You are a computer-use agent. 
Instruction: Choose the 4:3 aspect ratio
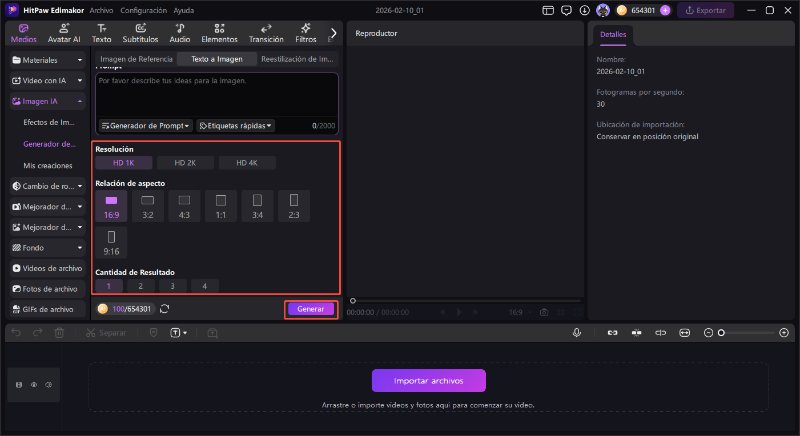(184, 206)
